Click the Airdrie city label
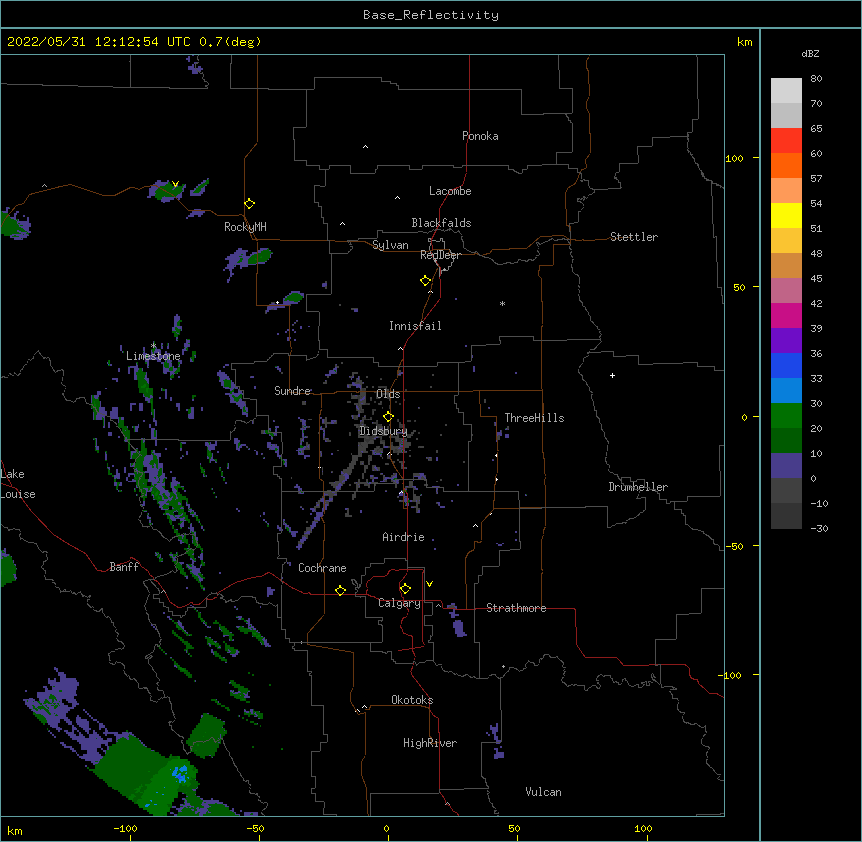The width and height of the screenshot is (862, 842). click(x=403, y=537)
